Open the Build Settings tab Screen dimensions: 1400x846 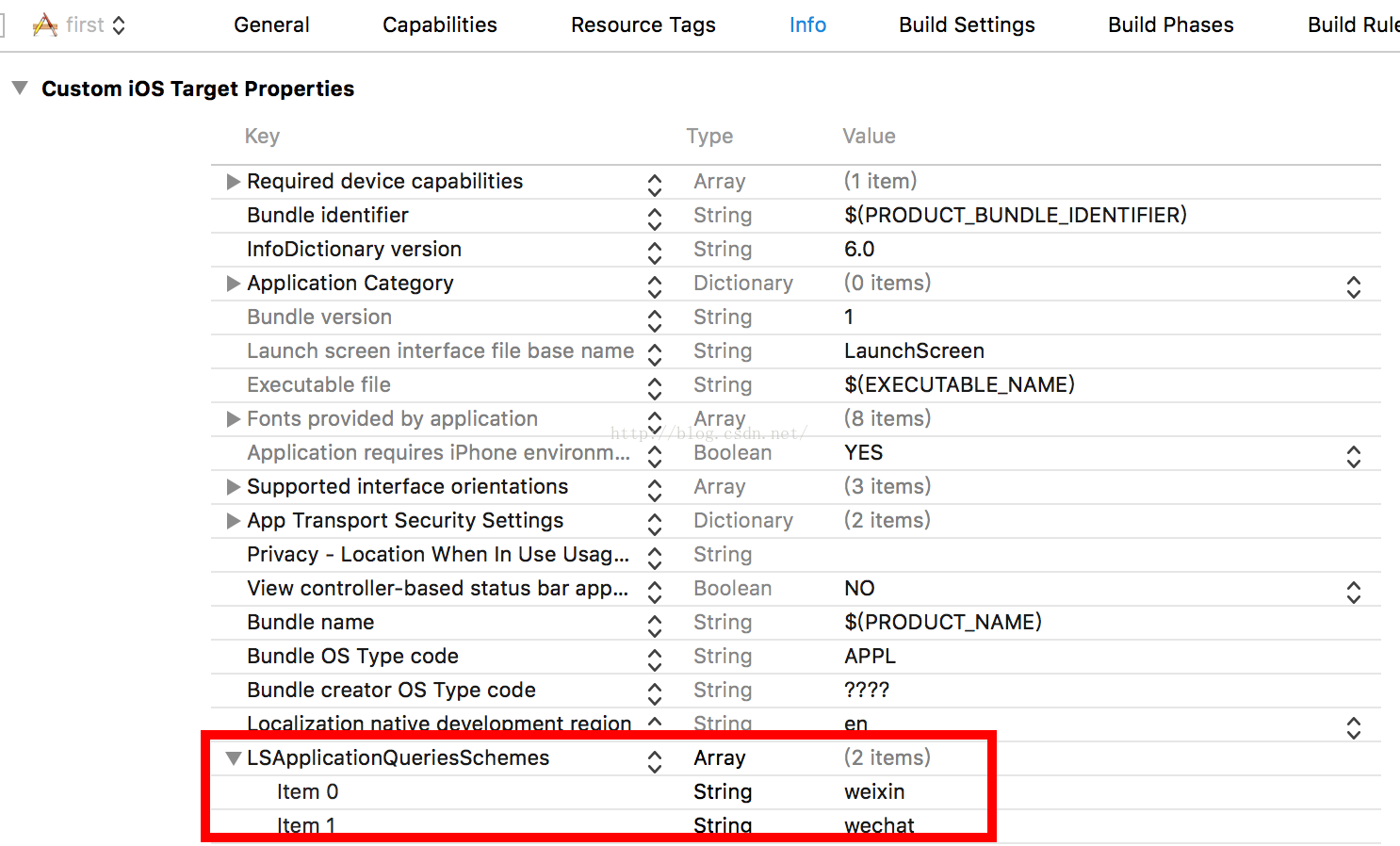coord(967,25)
